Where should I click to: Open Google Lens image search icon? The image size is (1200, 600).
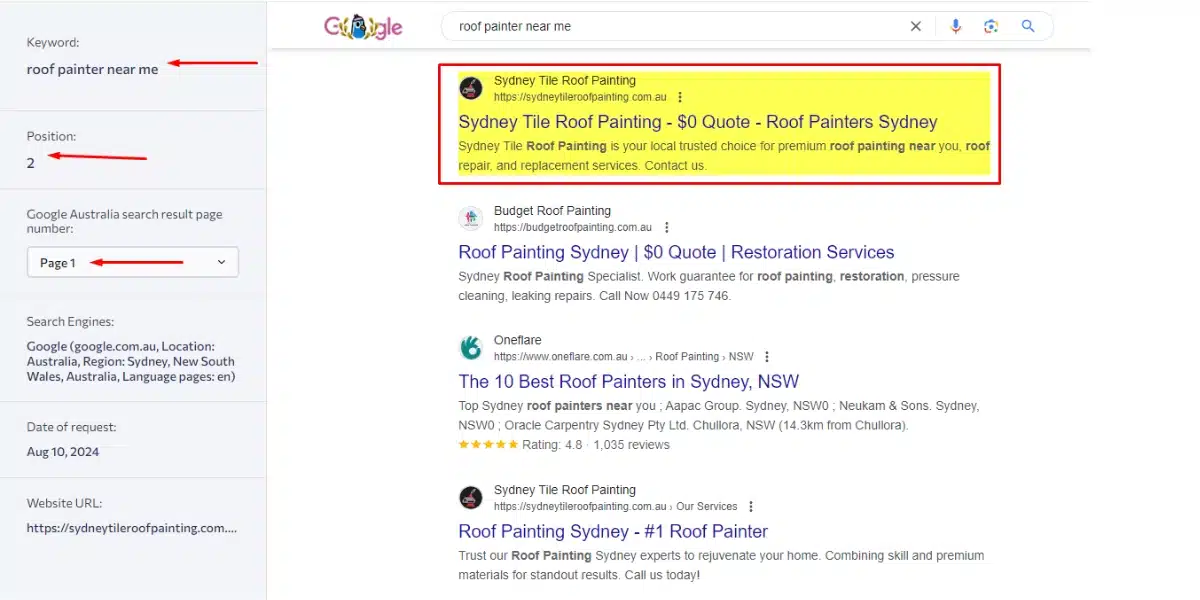pyautogui.click(x=991, y=27)
